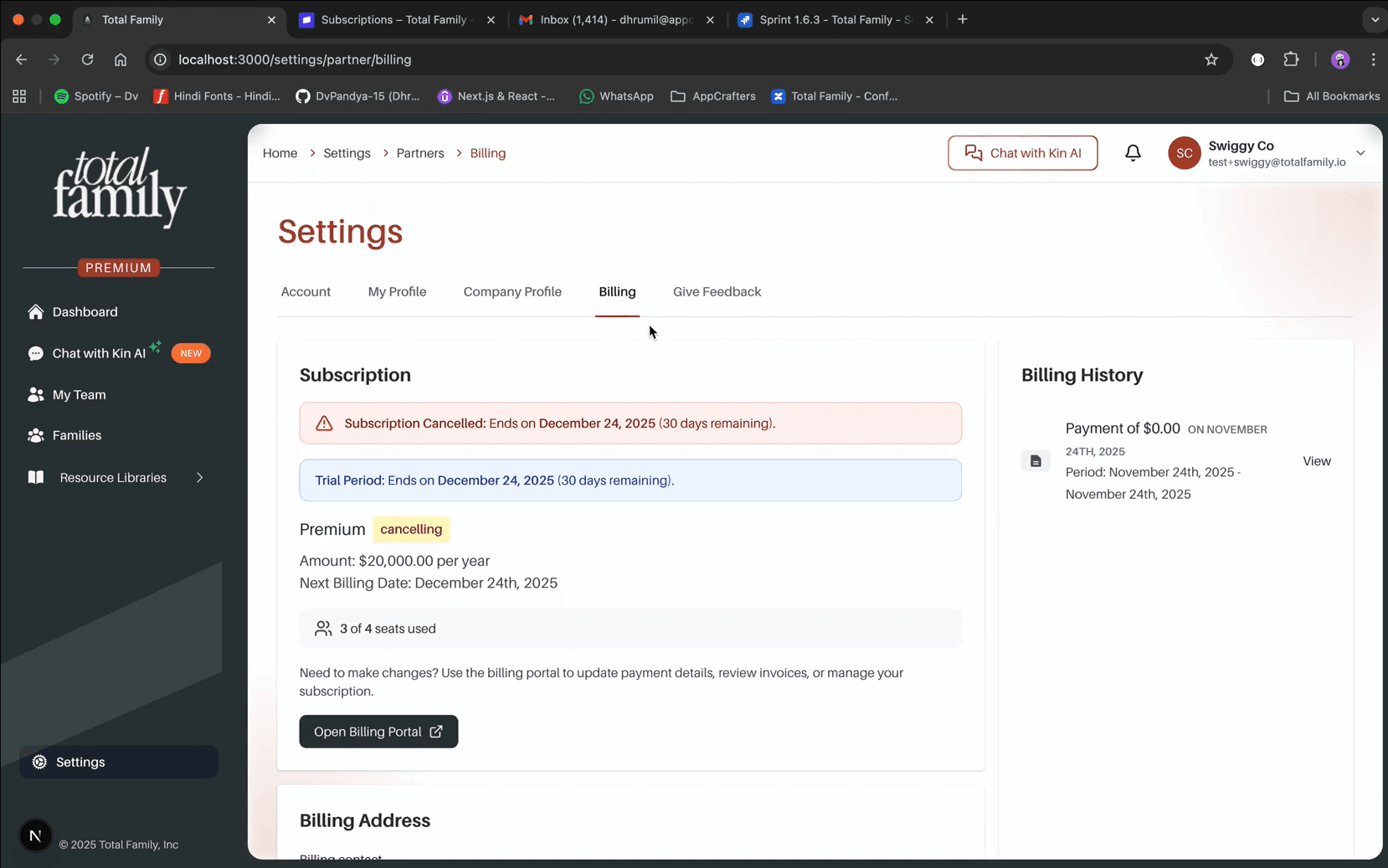Click the Next.js dev tools badge
1388x868 pixels.
click(x=35, y=835)
